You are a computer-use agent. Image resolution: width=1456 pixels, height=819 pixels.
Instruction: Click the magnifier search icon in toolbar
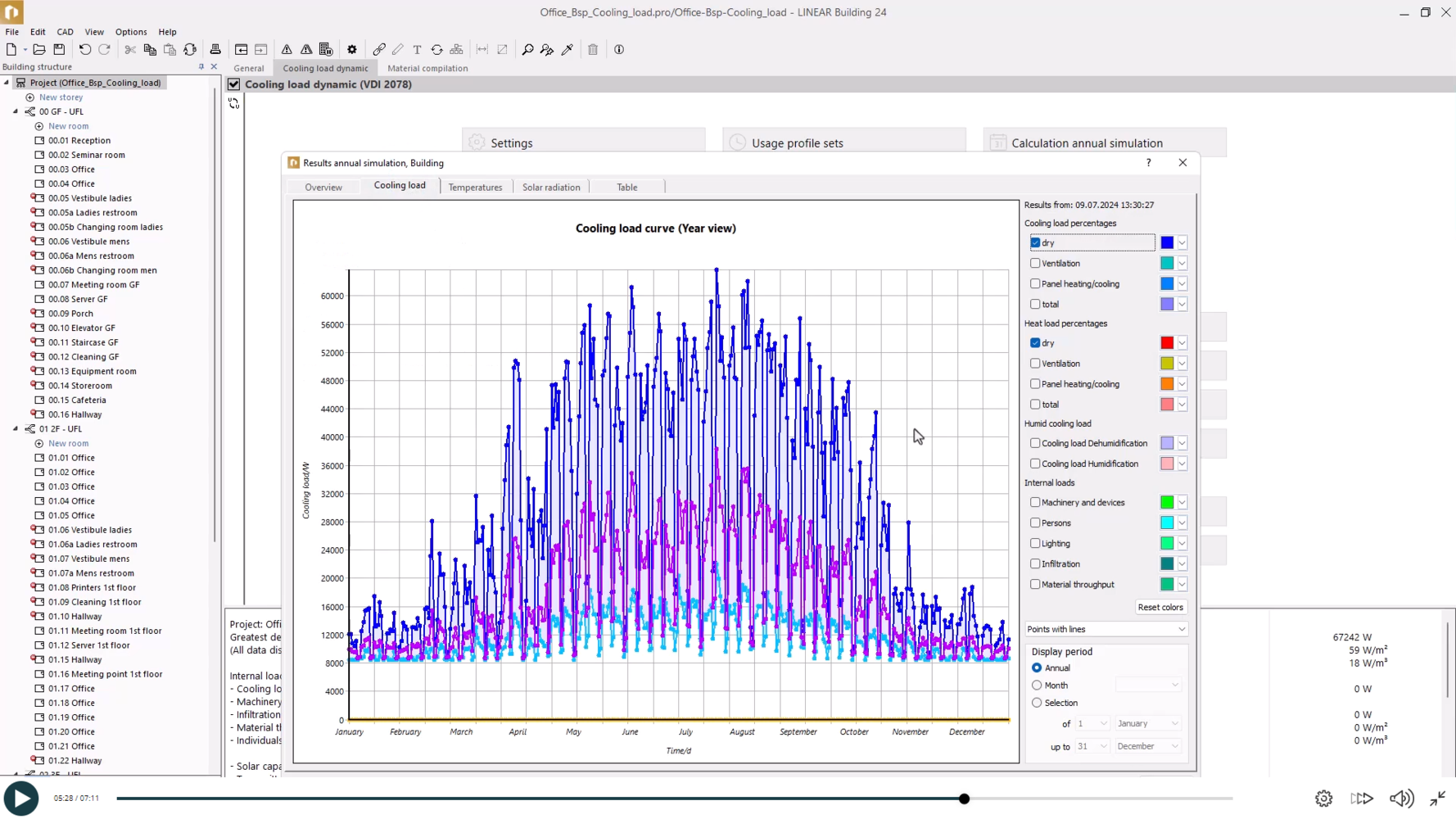point(527,50)
